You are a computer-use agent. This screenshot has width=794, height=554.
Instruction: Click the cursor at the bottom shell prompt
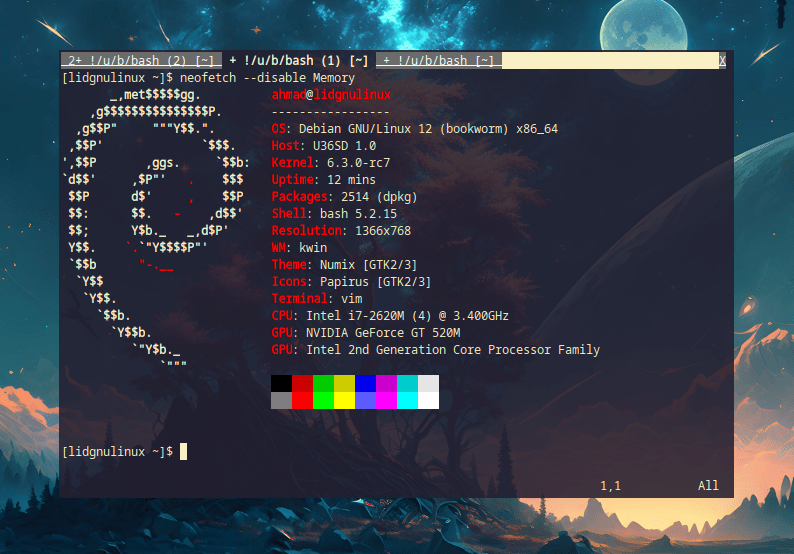point(183,452)
